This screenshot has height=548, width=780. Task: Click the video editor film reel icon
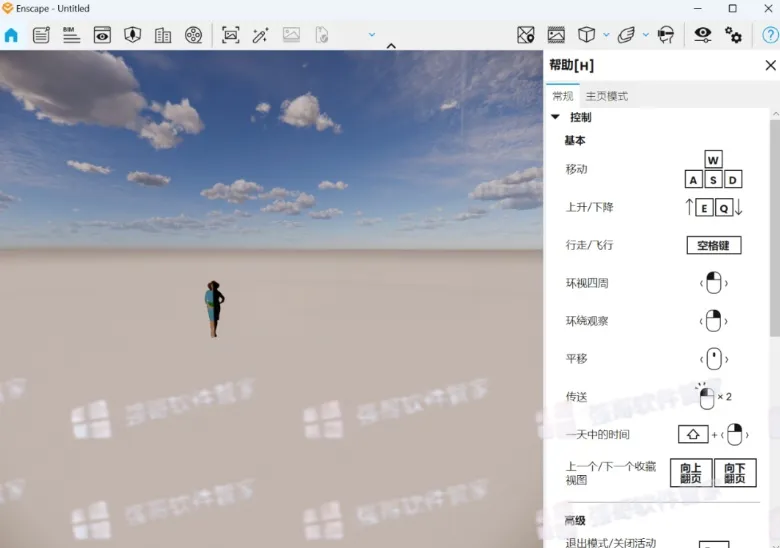coord(193,35)
